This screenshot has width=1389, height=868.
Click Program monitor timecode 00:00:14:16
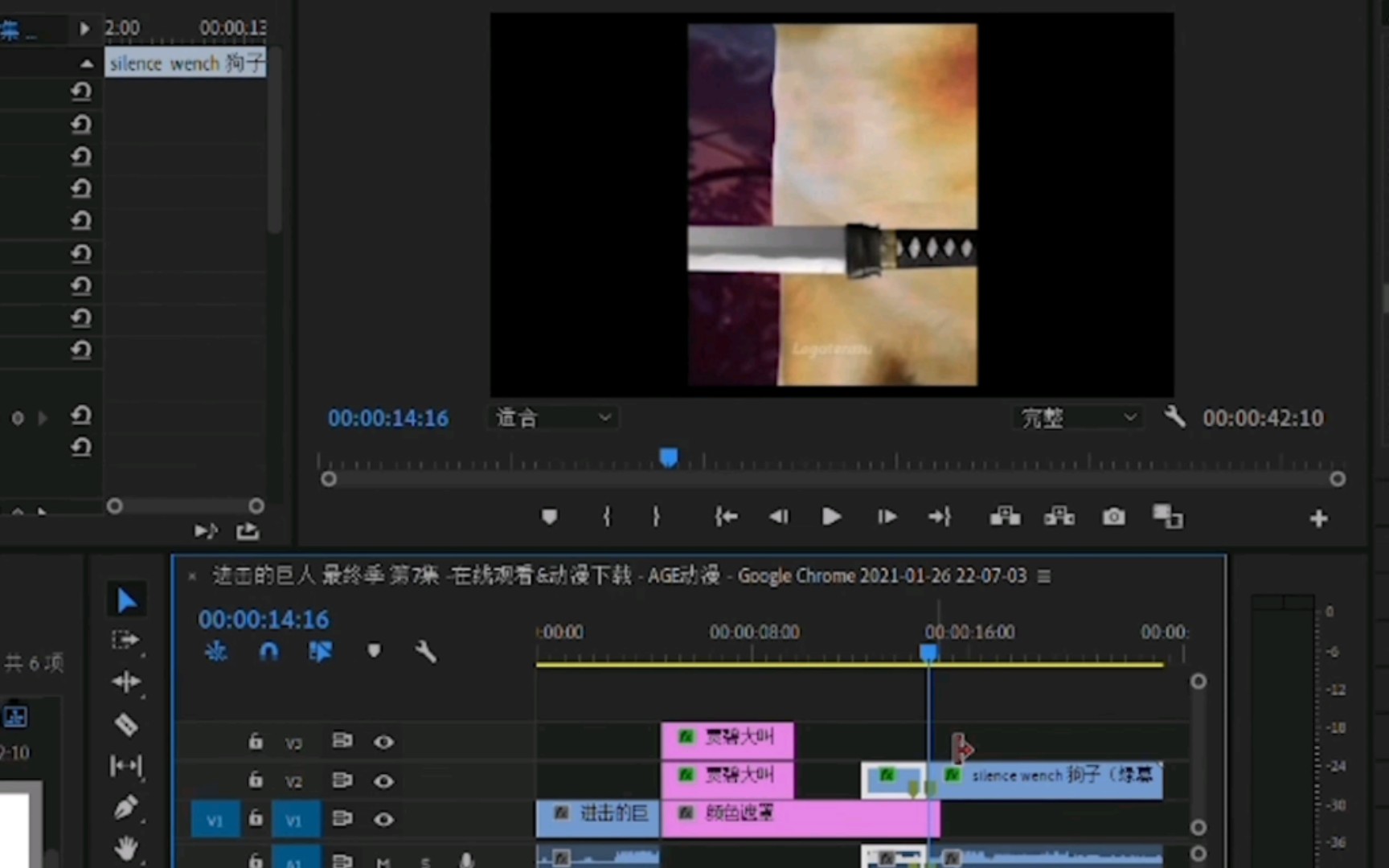tap(388, 418)
